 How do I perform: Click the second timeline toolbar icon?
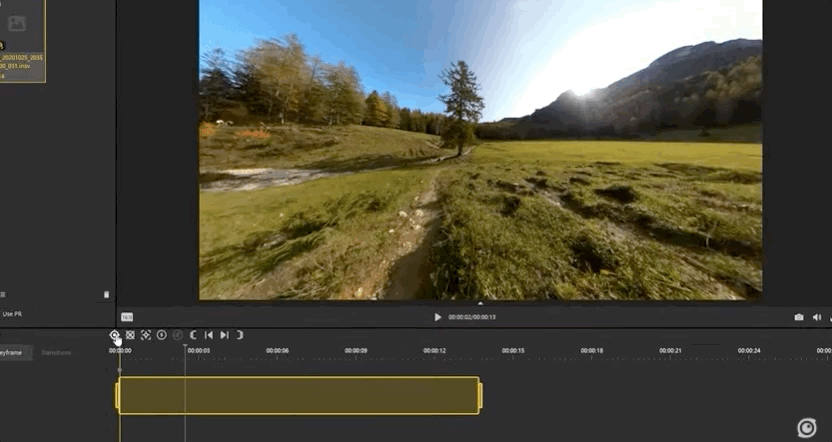tap(130, 335)
